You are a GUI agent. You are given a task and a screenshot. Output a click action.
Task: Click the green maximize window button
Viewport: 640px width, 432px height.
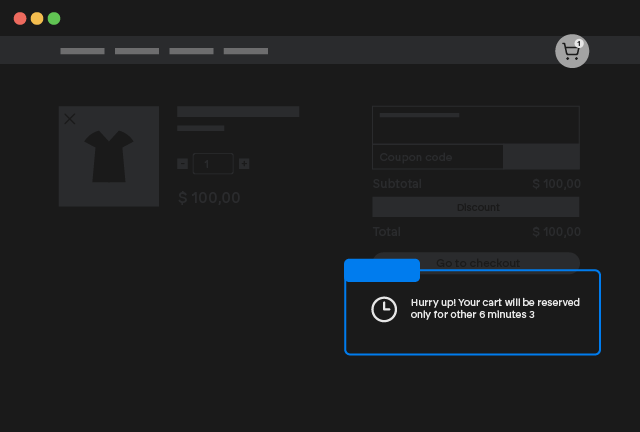(x=54, y=18)
